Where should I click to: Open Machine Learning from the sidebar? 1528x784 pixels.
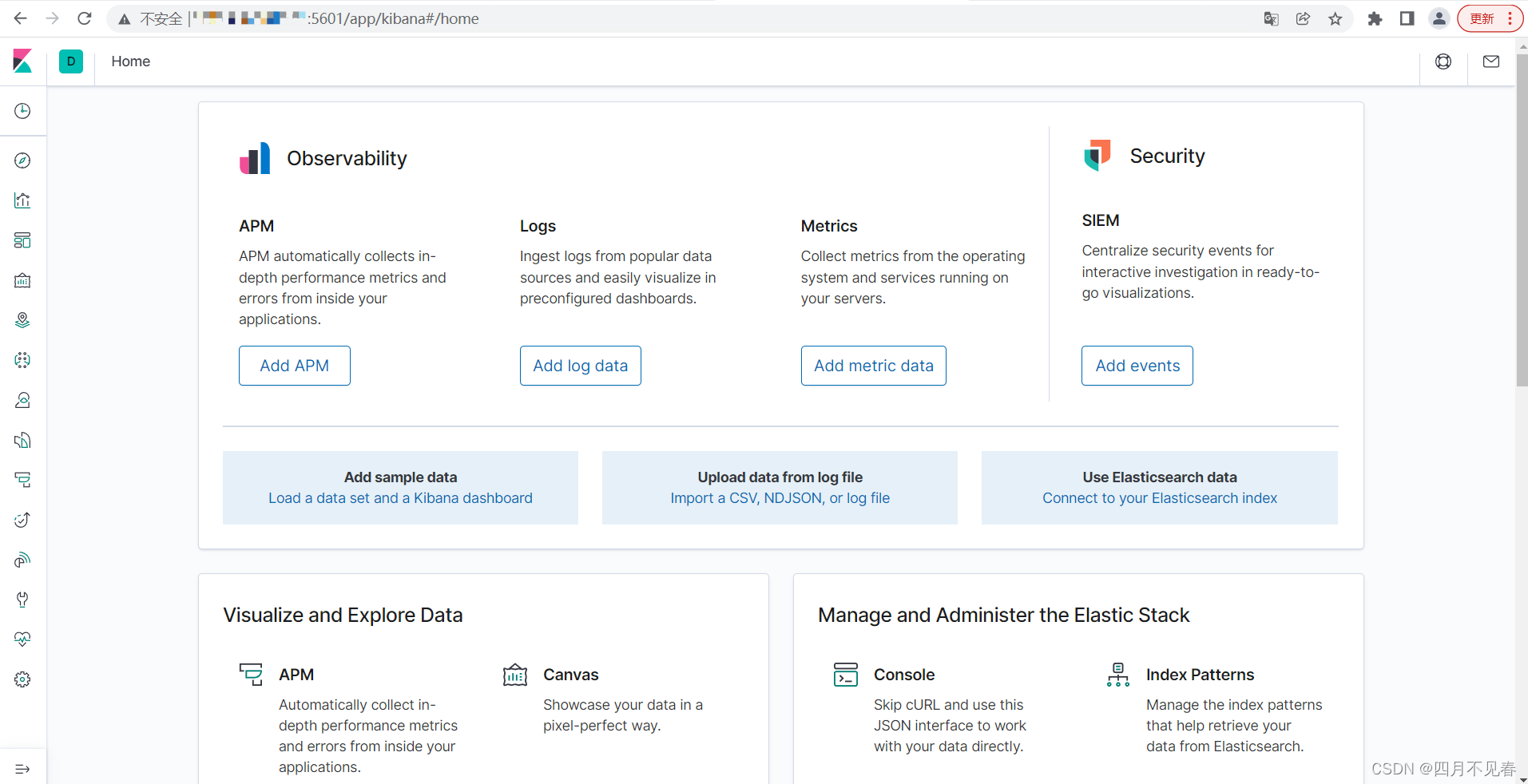coord(22,360)
